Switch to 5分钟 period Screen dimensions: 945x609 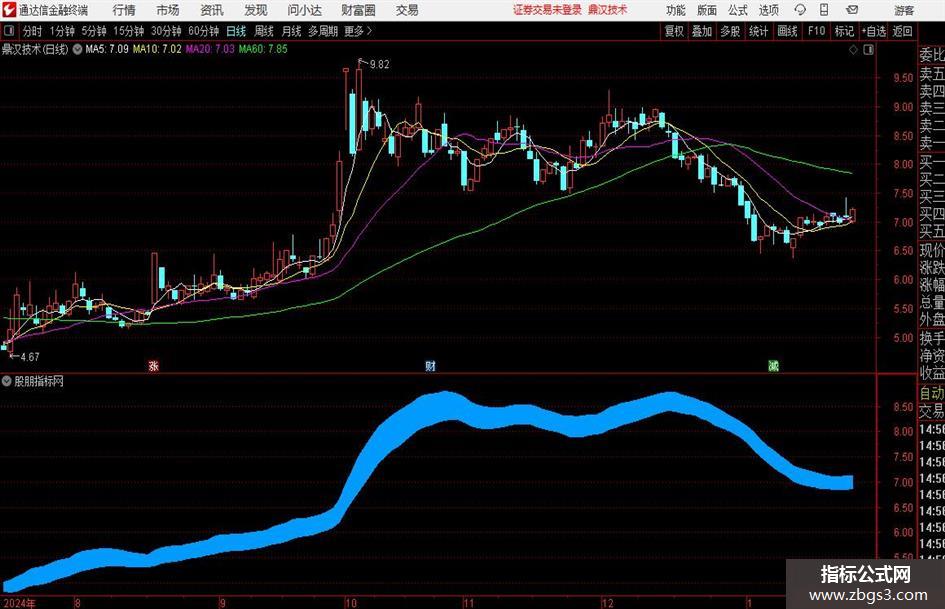(x=93, y=31)
